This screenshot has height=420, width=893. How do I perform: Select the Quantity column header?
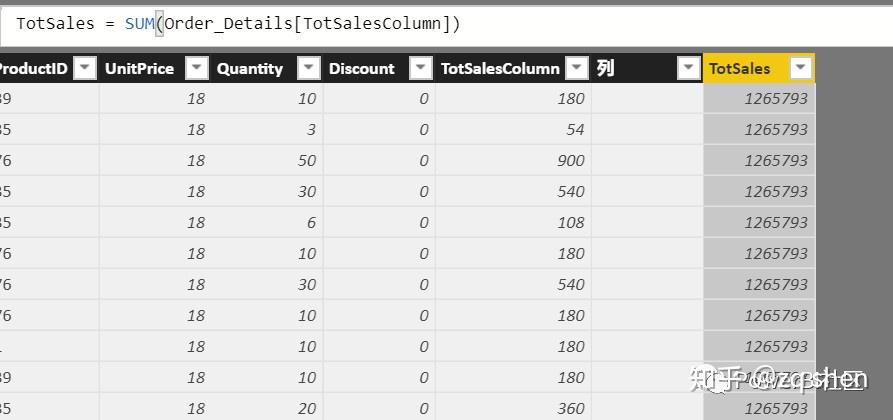click(x=250, y=68)
